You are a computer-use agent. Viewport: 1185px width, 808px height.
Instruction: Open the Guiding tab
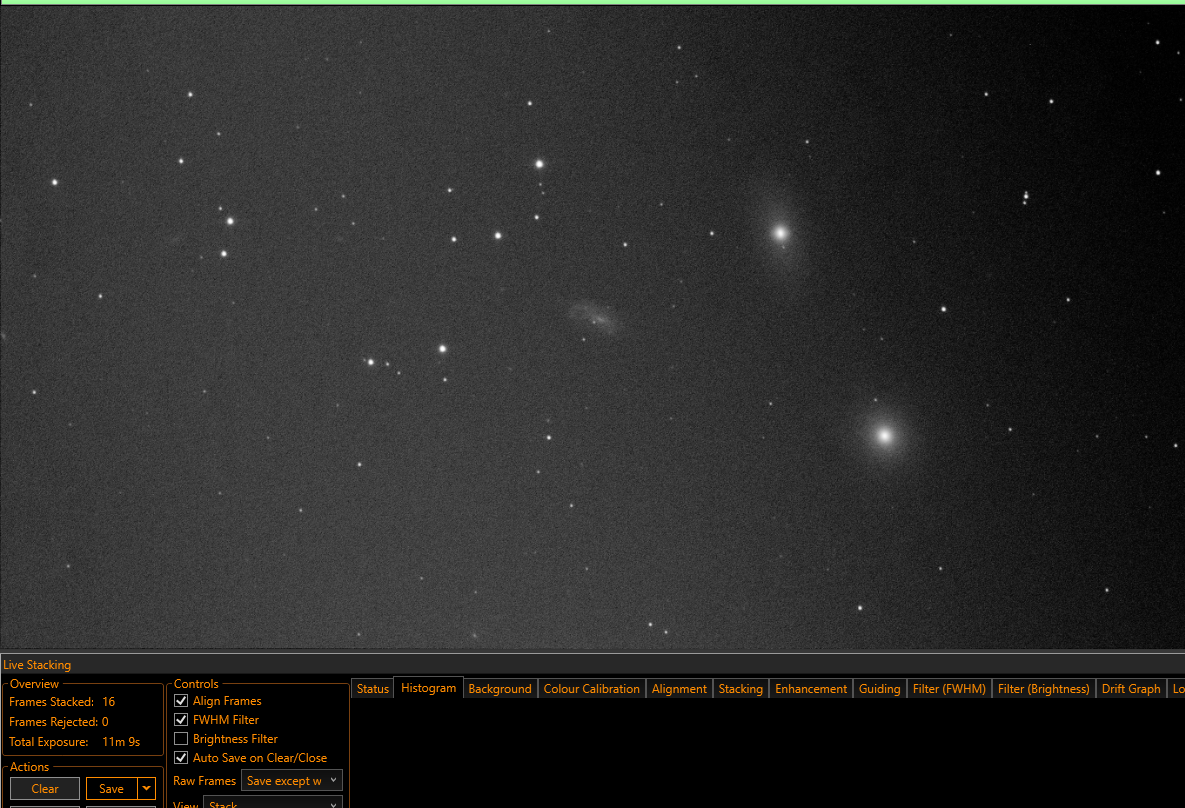coord(880,689)
